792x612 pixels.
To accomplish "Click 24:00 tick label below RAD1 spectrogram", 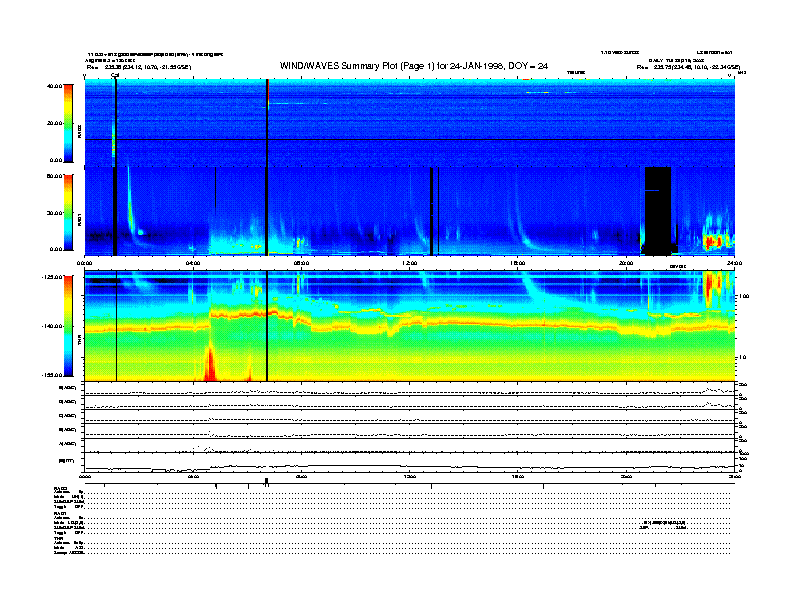I will (734, 263).
